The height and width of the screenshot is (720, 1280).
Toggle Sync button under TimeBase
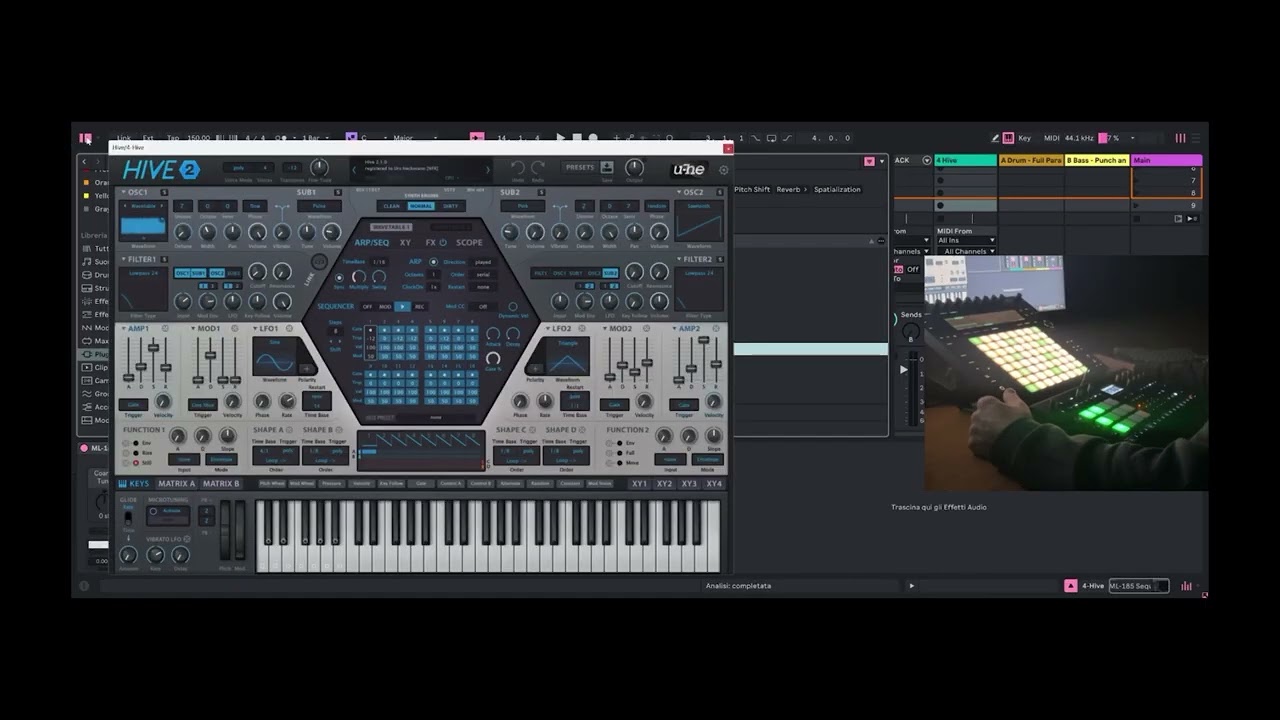(x=340, y=276)
